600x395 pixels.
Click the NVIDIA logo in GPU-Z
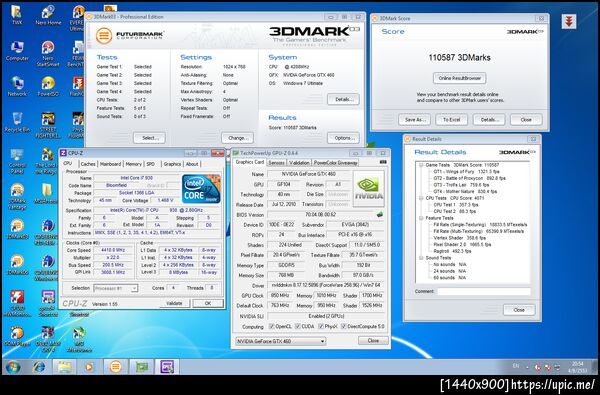tap(368, 188)
